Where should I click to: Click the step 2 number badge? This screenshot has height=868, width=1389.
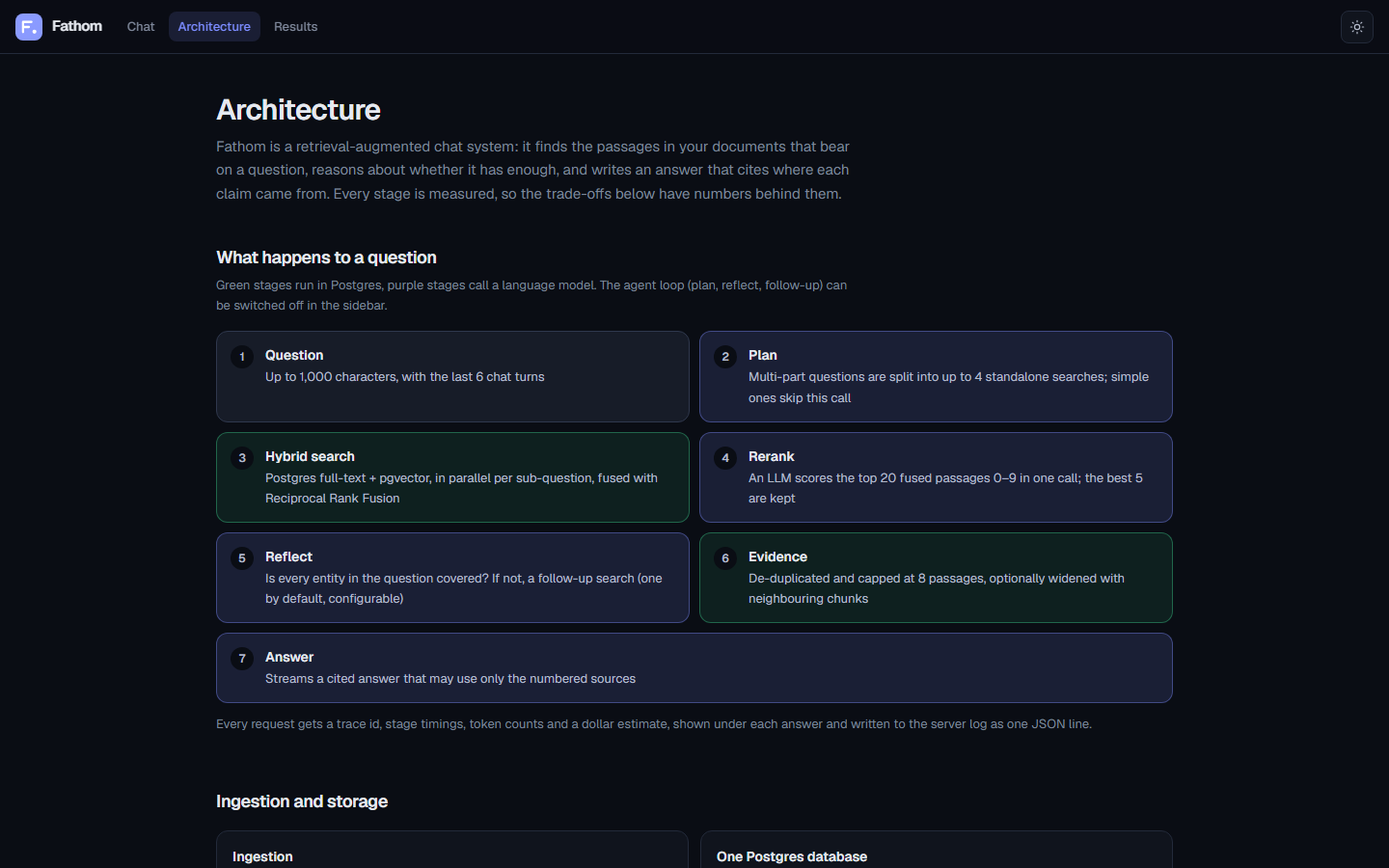coord(725,357)
